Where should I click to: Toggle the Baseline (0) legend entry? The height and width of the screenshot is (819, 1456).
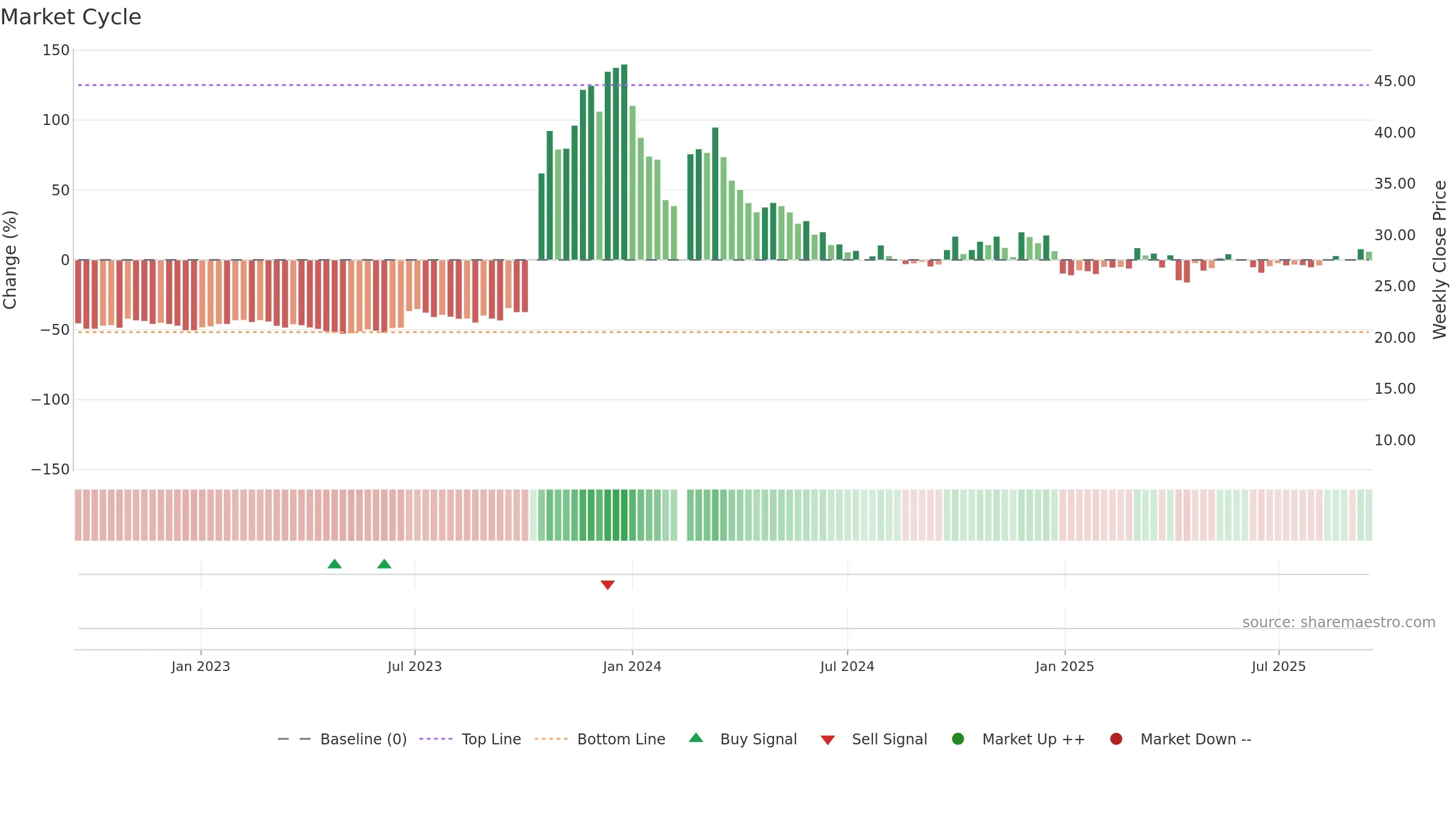pyautogui.click(x=342, y=739)
